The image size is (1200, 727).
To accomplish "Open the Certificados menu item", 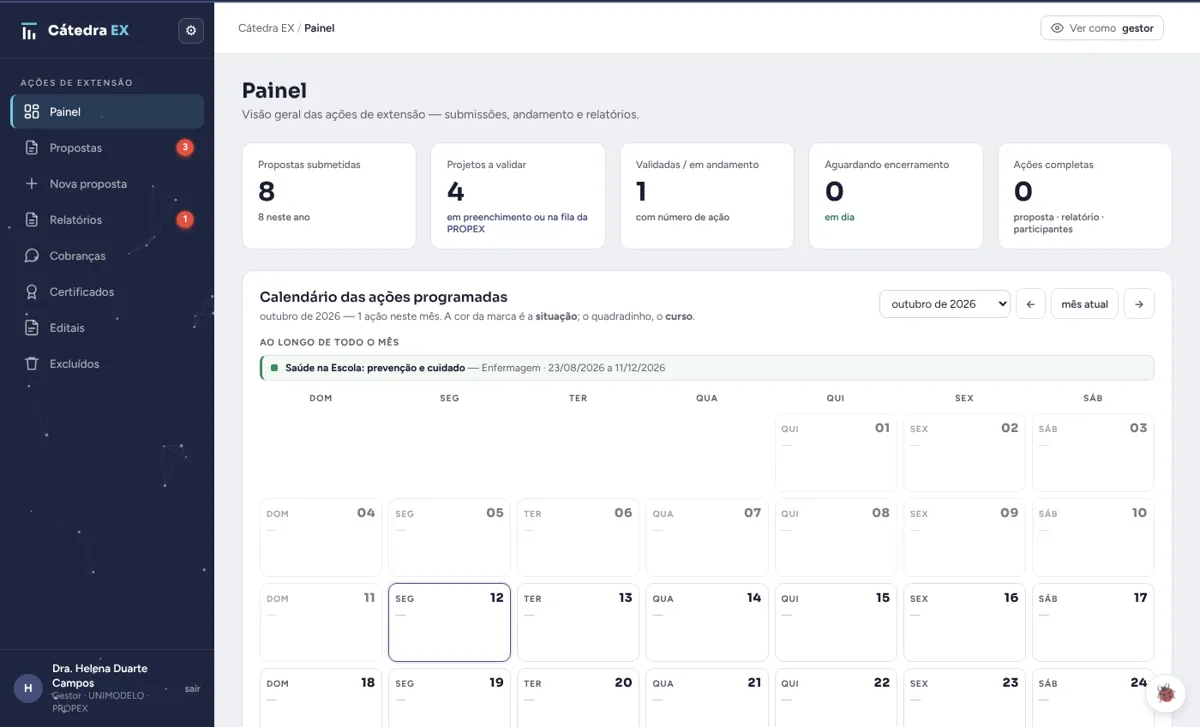I will [x=107, y=292].
